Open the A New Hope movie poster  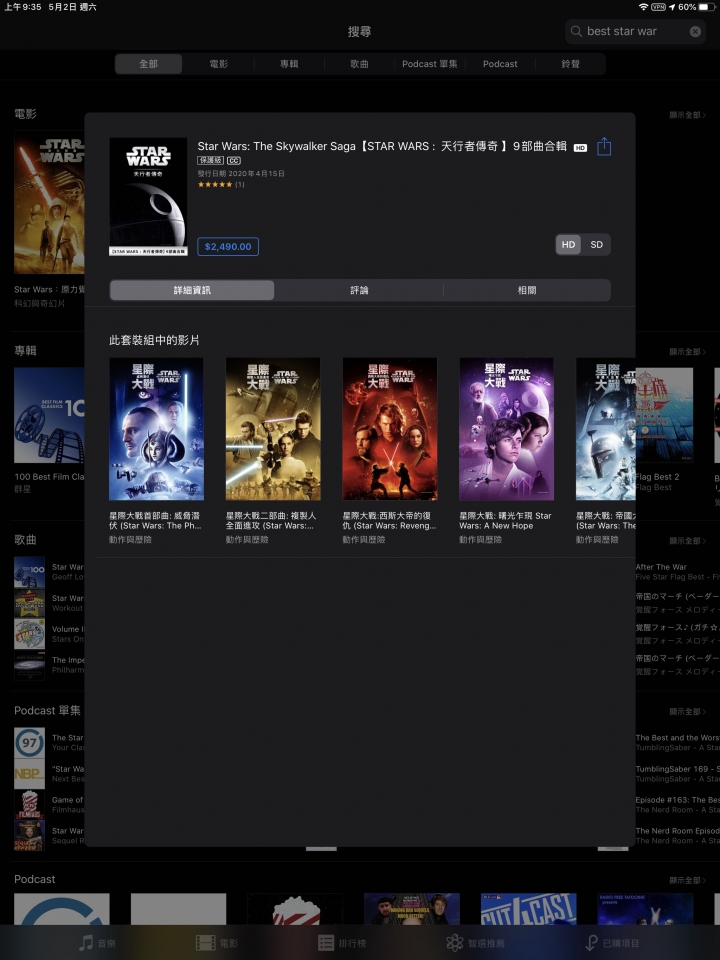point(506,429)
